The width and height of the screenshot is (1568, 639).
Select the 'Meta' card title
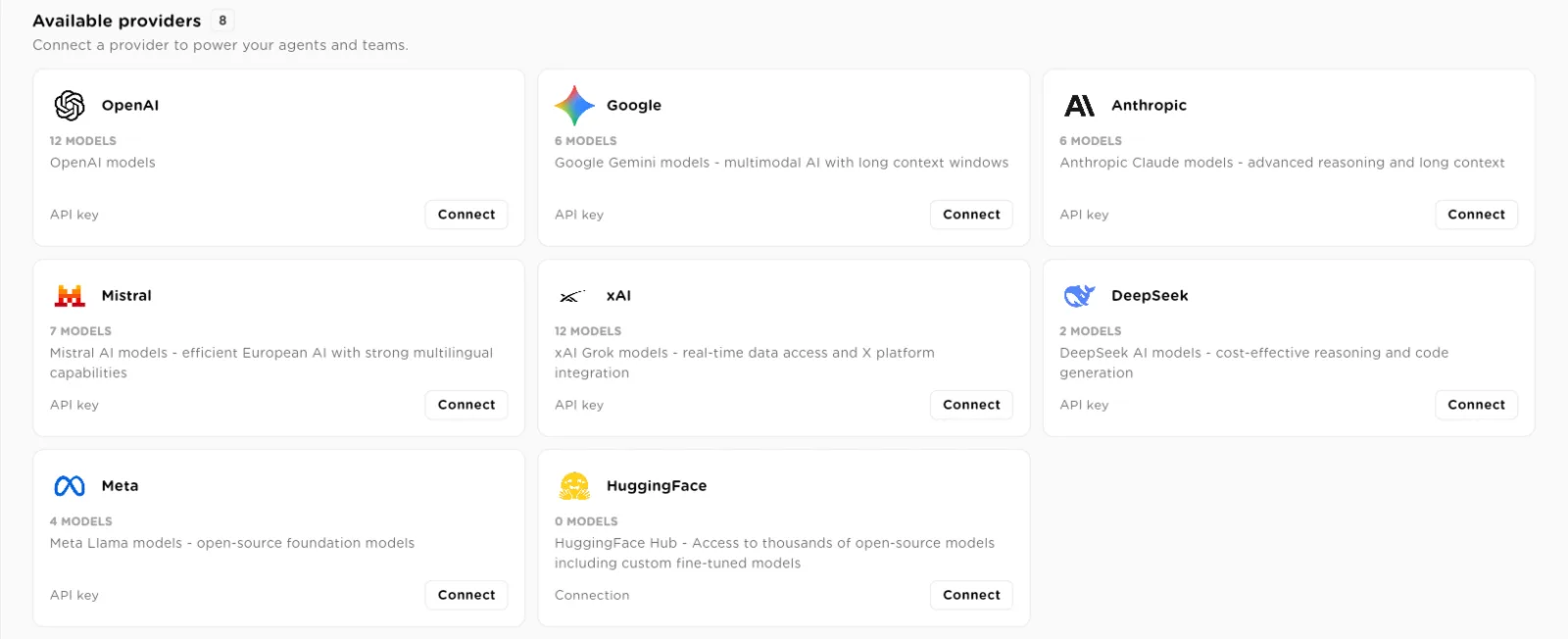coord(120,485)
